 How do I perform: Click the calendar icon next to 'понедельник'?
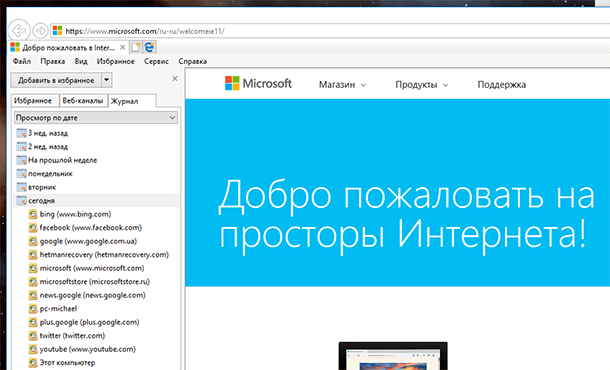click(x=21, y=174)
